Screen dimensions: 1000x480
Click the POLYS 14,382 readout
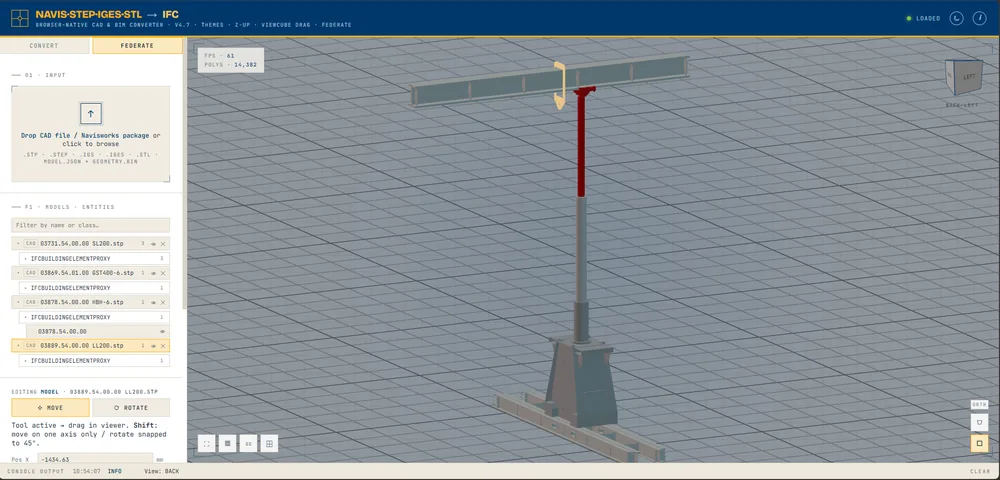(230, 65)
